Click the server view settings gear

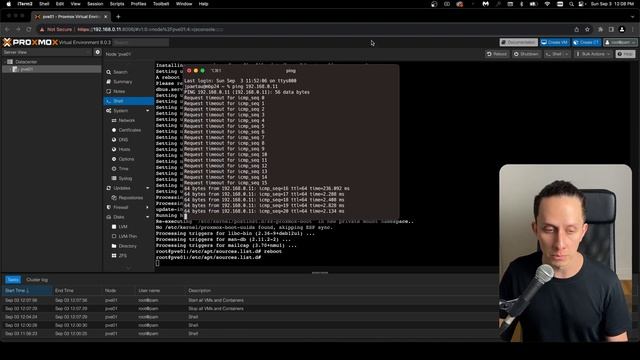tap(98, 52)
